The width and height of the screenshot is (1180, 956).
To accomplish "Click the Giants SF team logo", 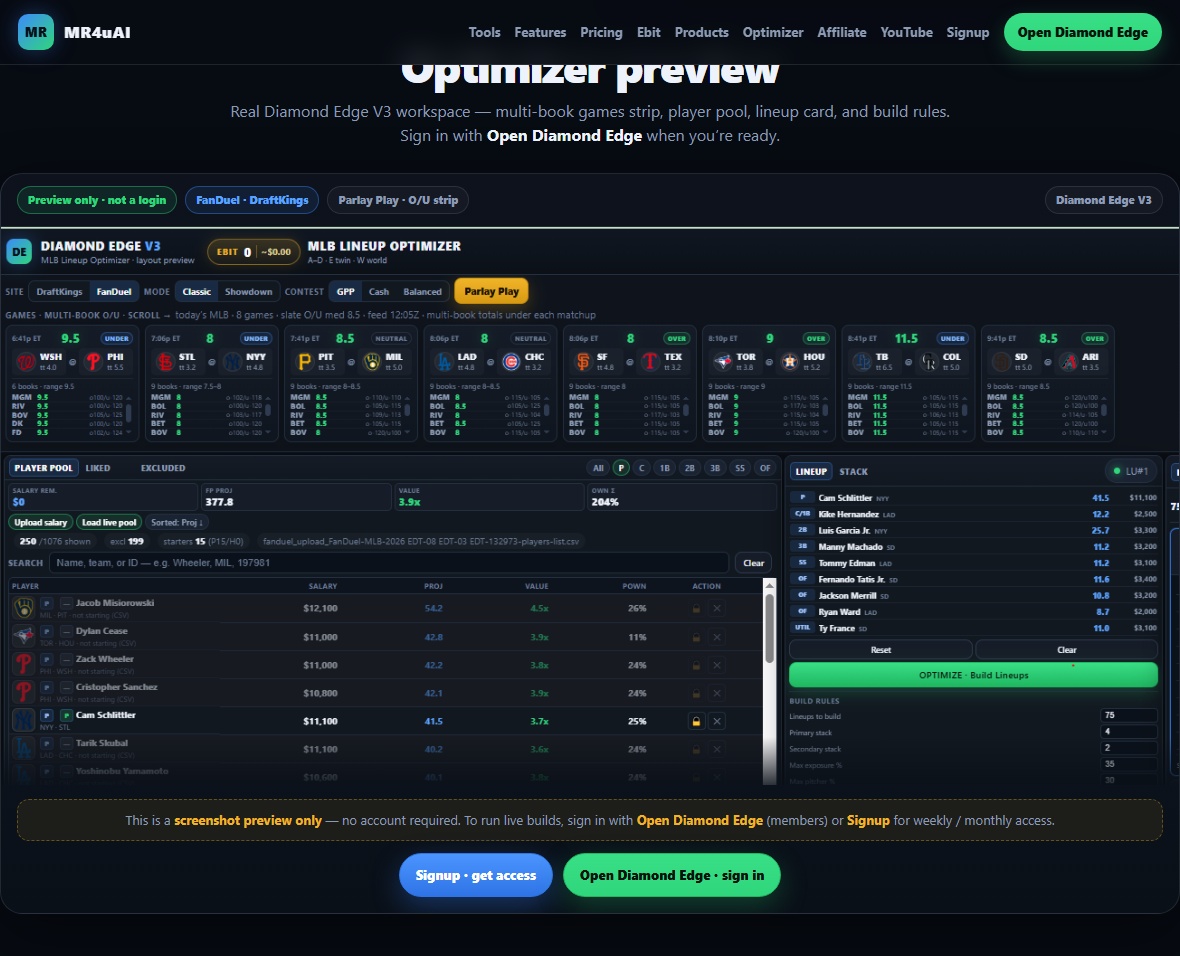I will tap(582, 362).
